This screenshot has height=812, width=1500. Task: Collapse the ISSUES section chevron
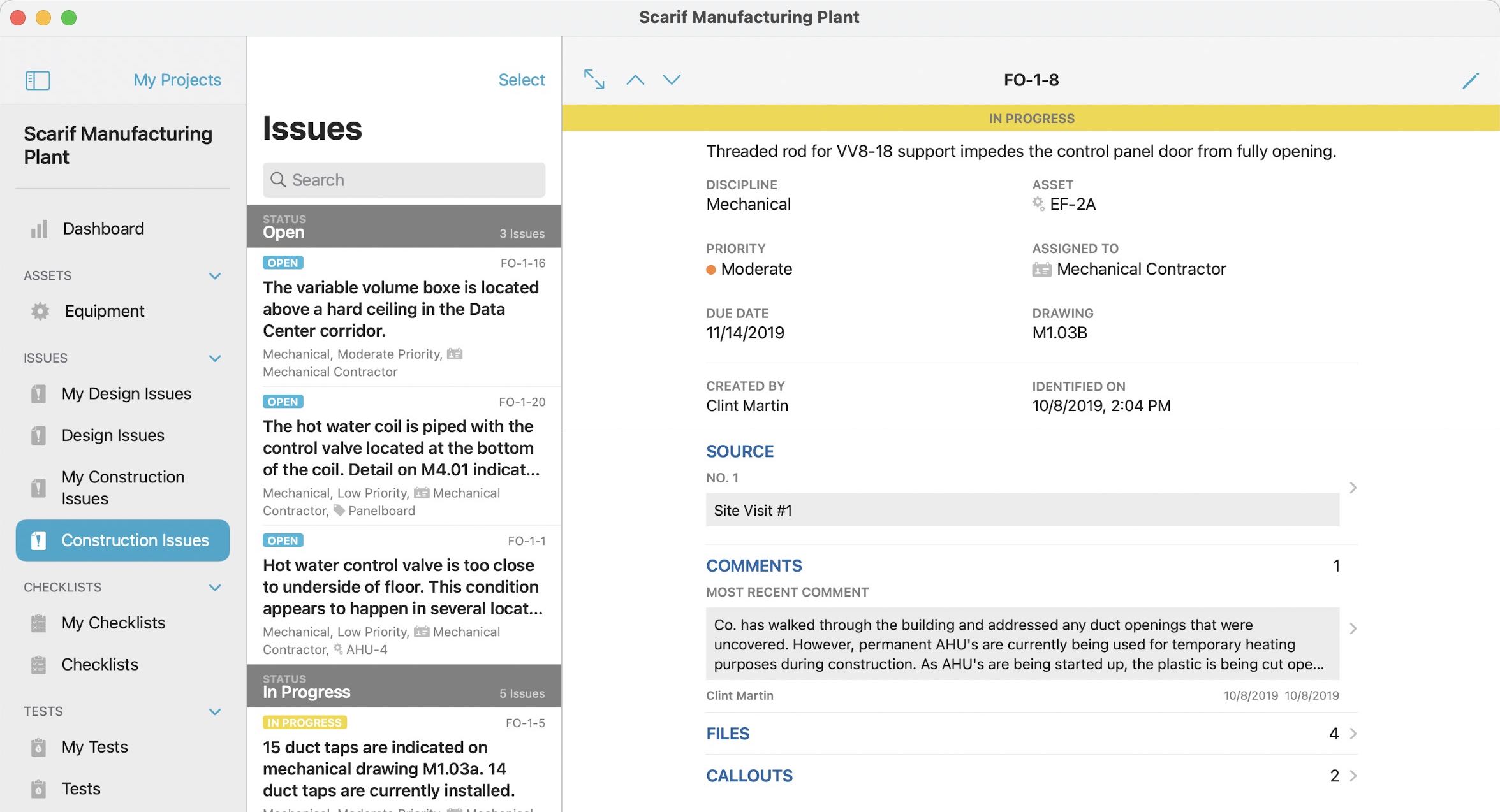point(215,358)
